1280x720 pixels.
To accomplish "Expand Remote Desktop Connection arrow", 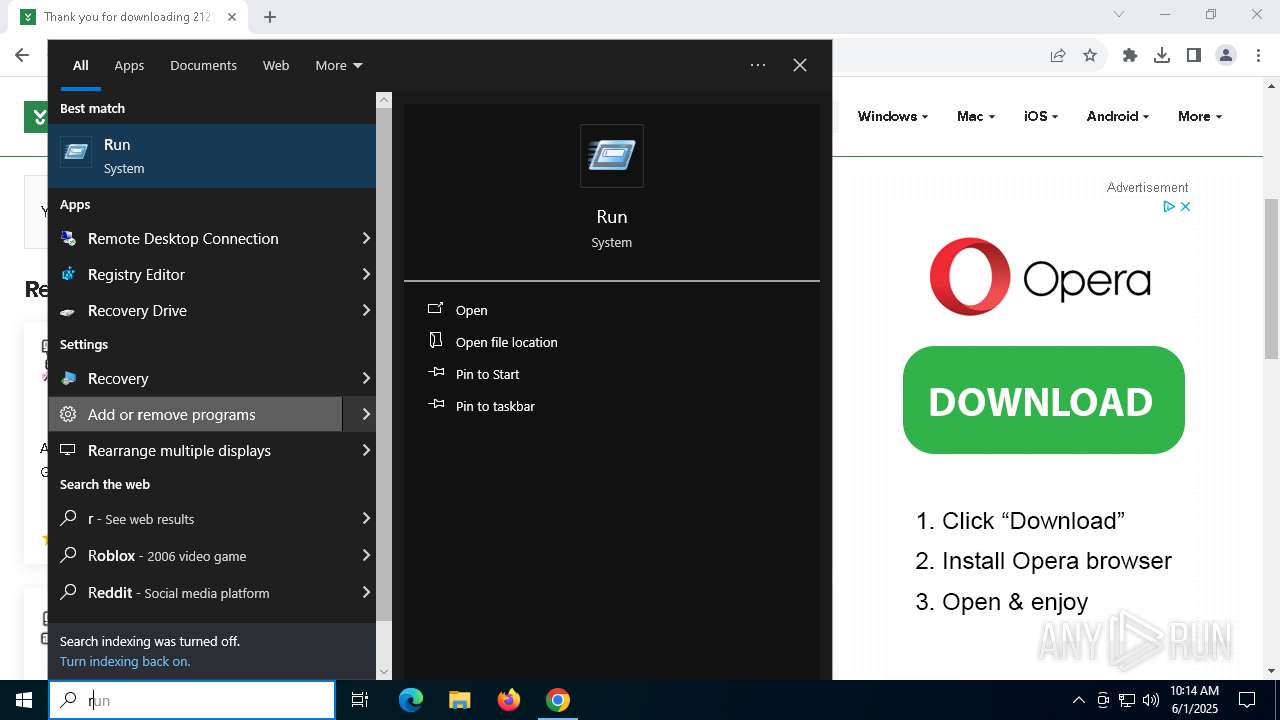I will [x=366, y=238].
